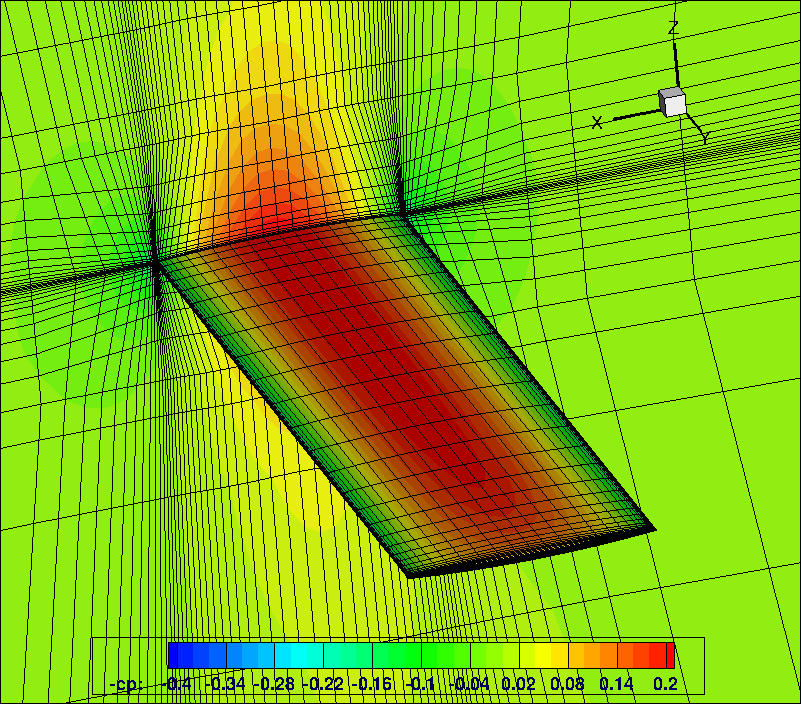Screen dimensions: 801x704
Task: Select the Y axis label of the triad
Action: pyautogui.click(x=706, y=136)
